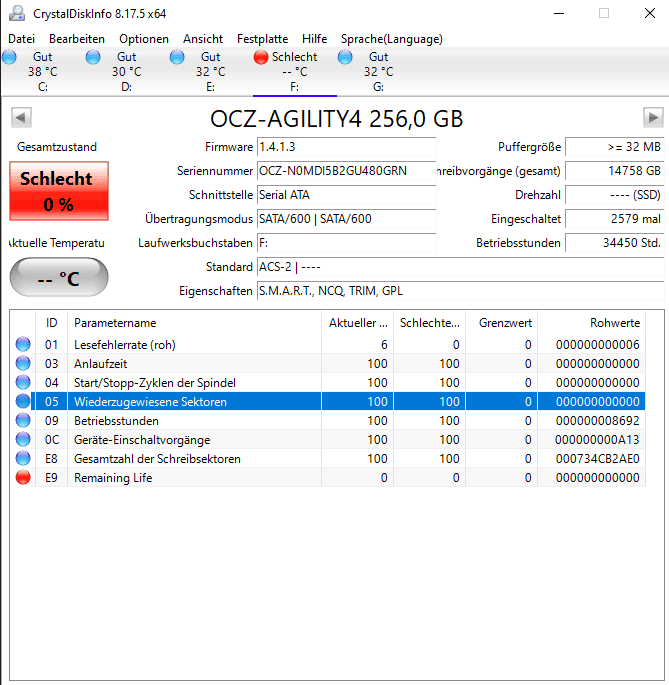The image size is (669, 685).
Task: Click the status orb of Anlaufzeit row
Action: [23, 363]
